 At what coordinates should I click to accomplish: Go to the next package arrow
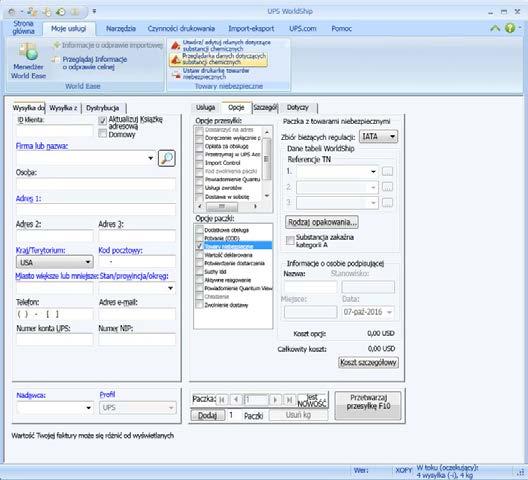[x=275, y=400]
